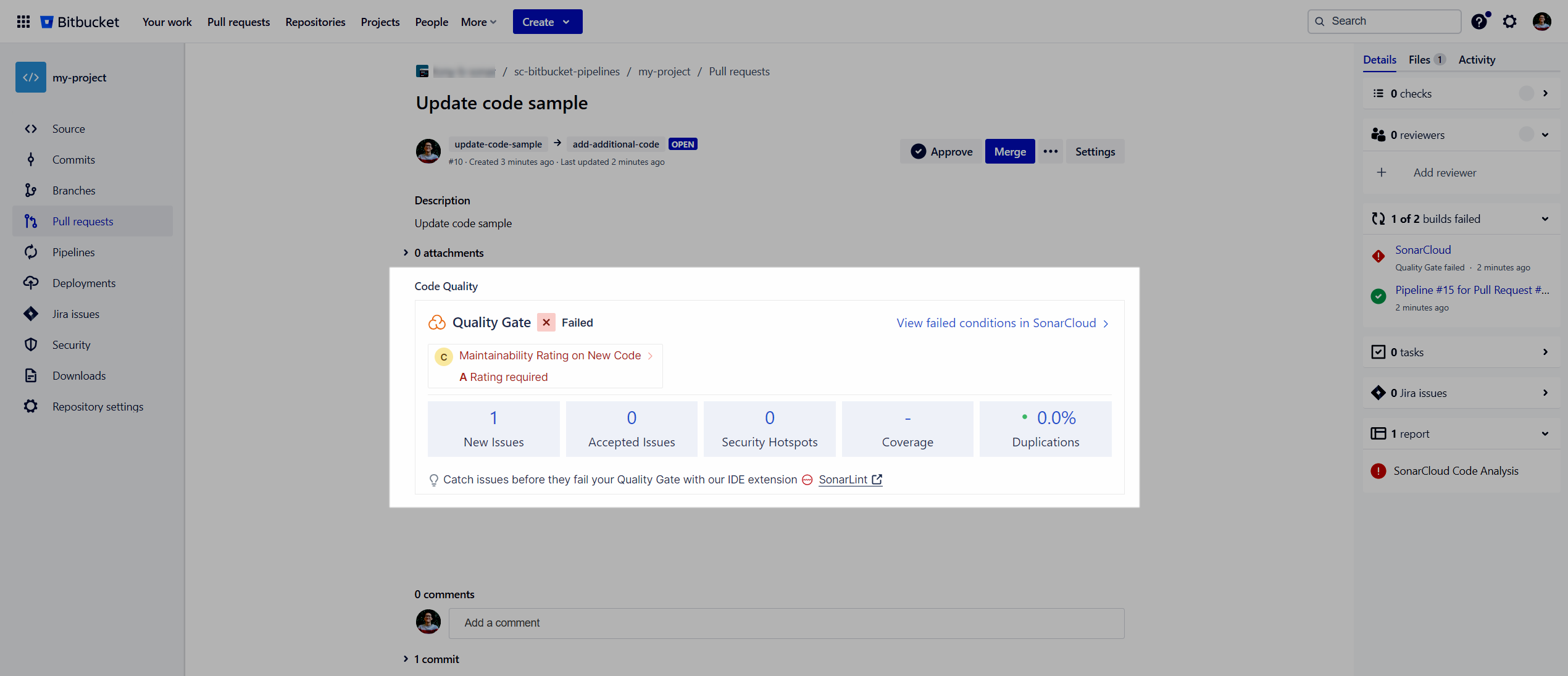Viewport: 1568px width, 676px height.
Task: Open pull request Settings button
Action: click(x=1095, y=151)
